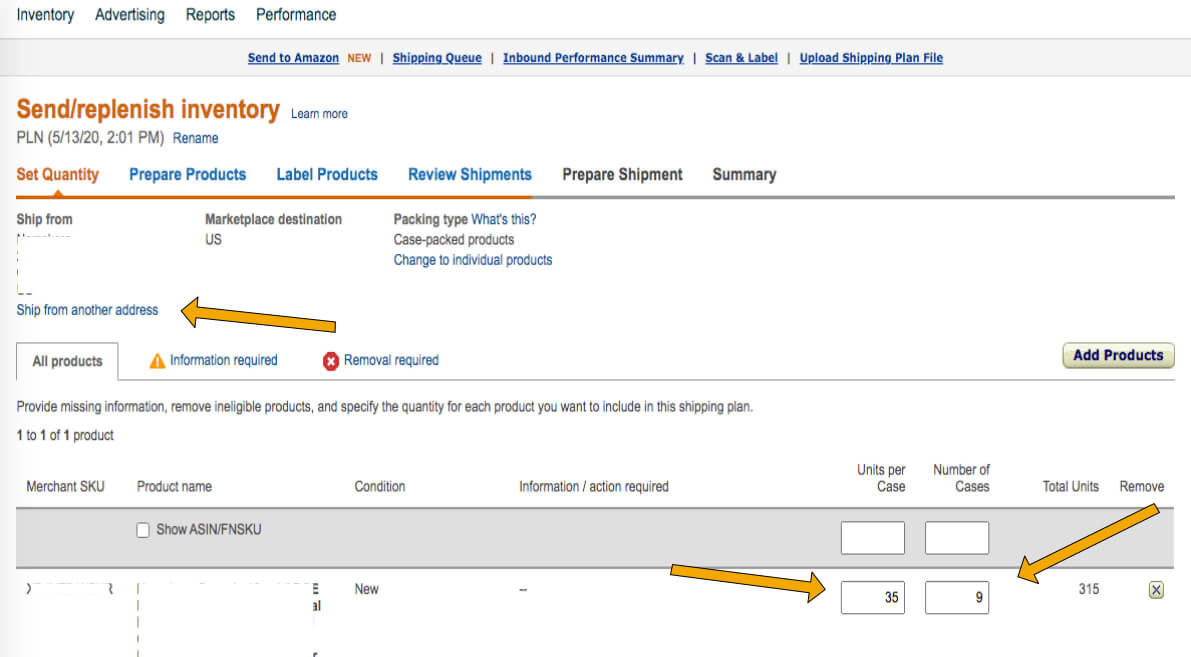The height and width of the screenshot is (657, 1191).
Task: Click the yellow Information required warning icon
Action: 159,360
